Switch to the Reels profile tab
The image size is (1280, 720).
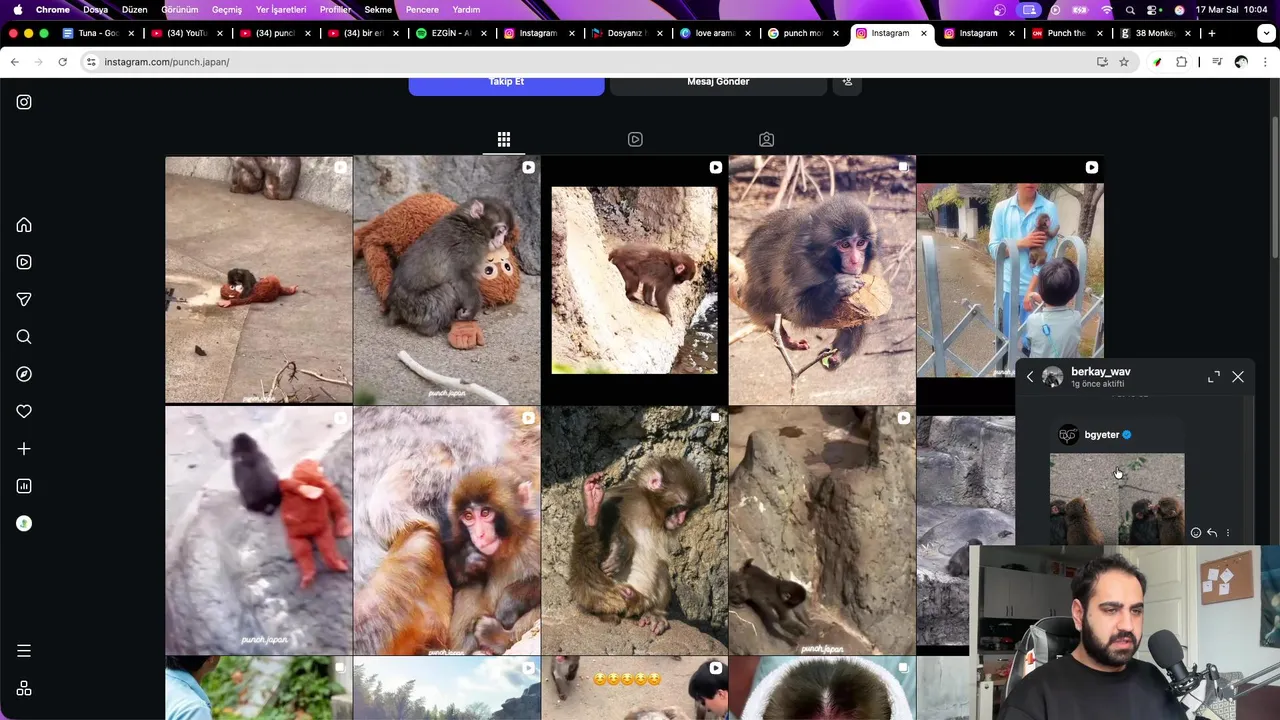635,139
